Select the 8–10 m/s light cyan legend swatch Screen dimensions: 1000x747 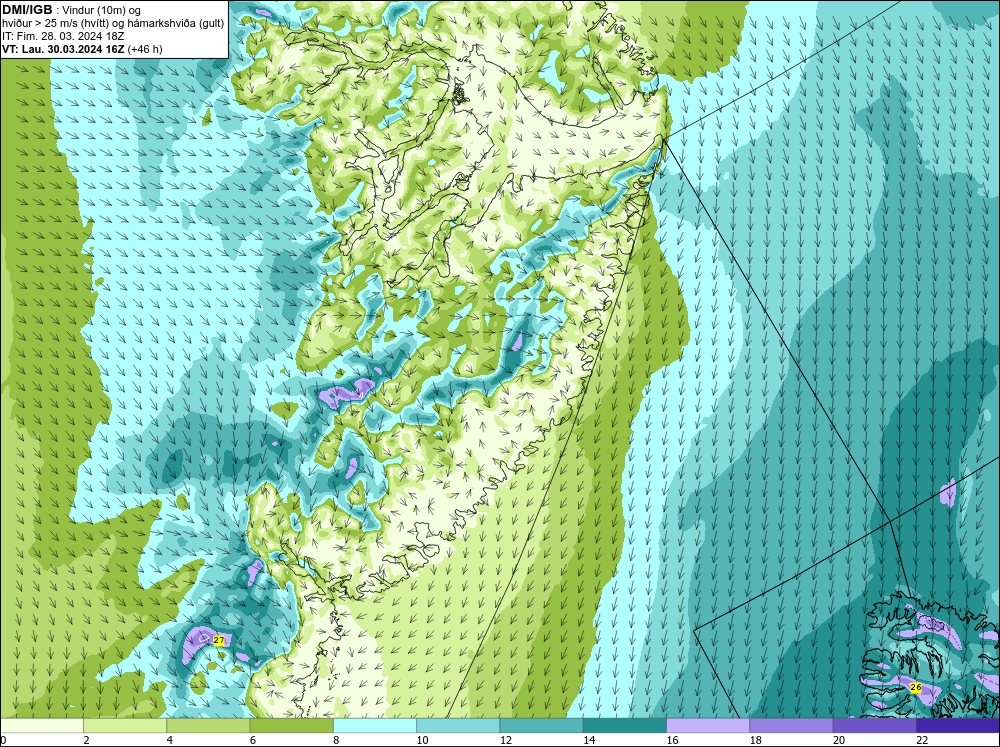[375, 726]
